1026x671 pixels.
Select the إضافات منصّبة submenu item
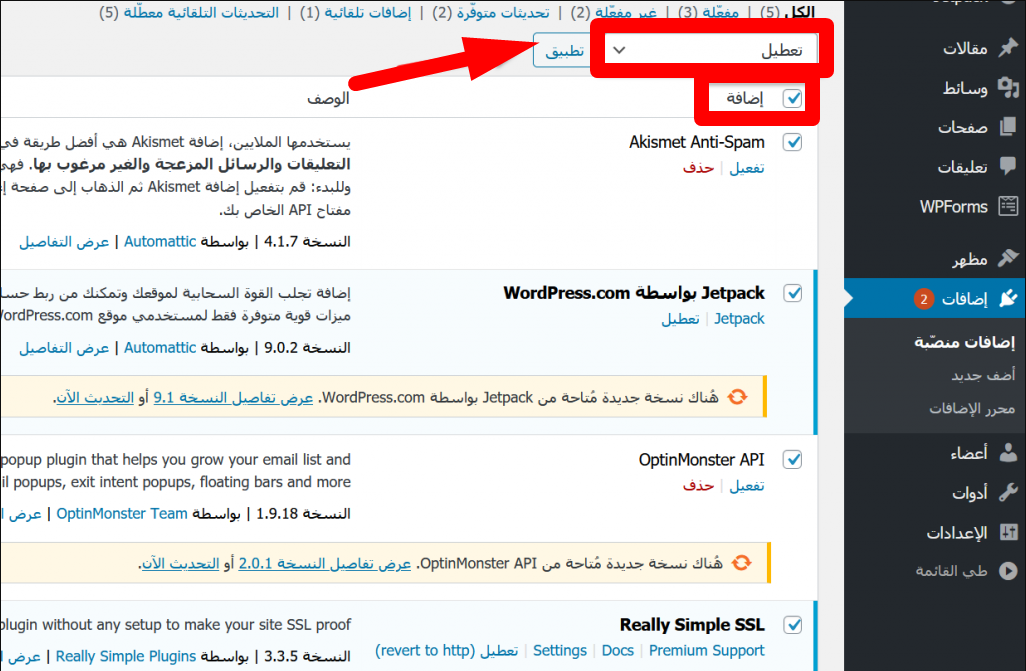[964, 342]
